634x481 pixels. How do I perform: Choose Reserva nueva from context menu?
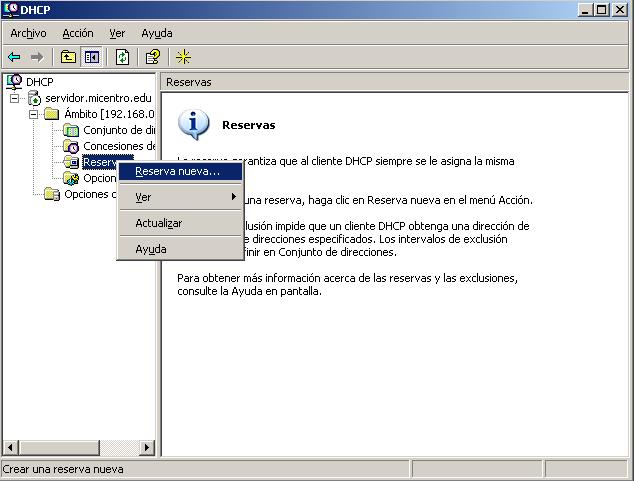coord(177,171)
